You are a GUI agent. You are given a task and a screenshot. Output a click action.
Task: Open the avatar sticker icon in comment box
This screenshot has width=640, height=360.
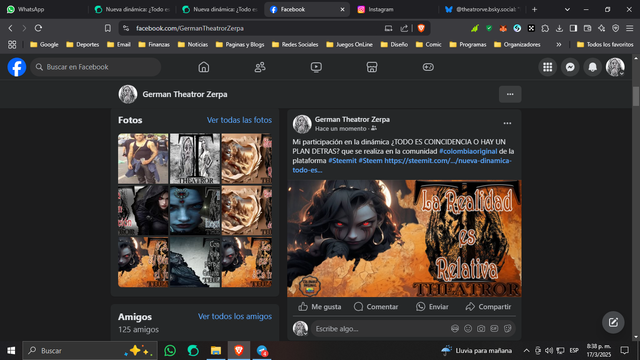pos(455,329)
